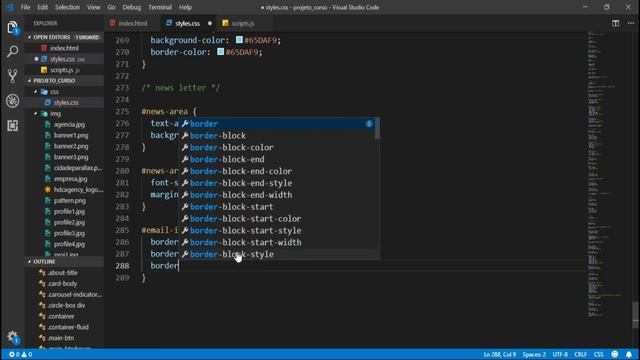640x360 pixels.
Task: Select scripts.js in Open Editors
Action: coord(64,70)
